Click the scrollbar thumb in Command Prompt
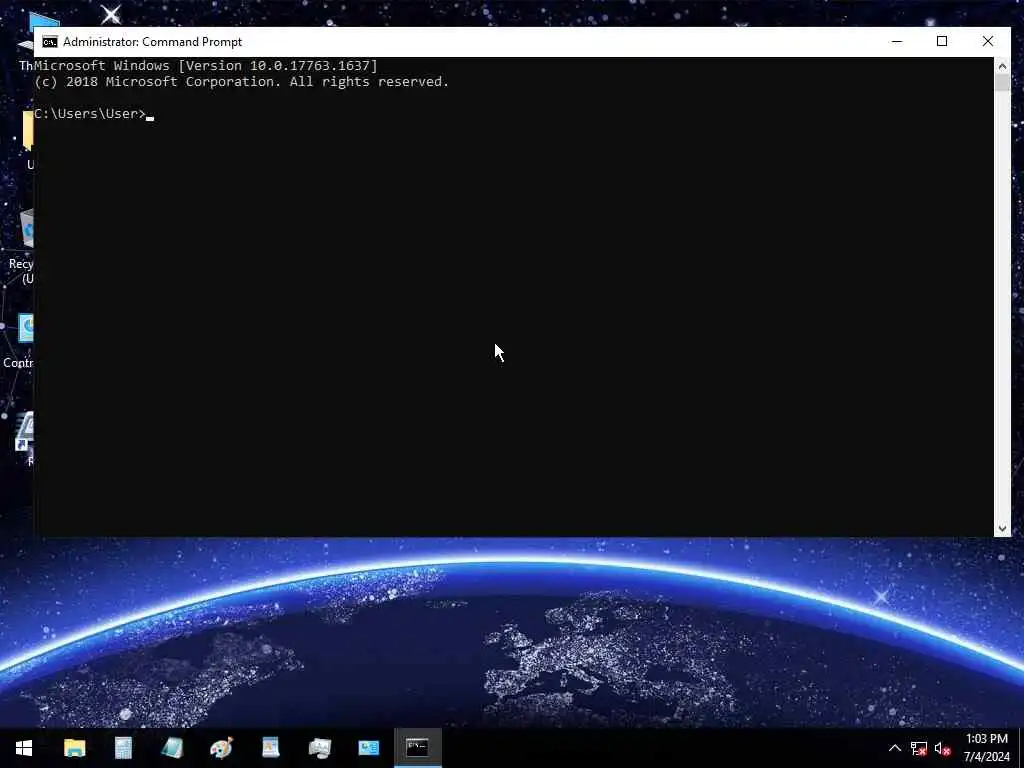Image resolution: width=1024 pixels, height=768 pixels. [1002, 83]
